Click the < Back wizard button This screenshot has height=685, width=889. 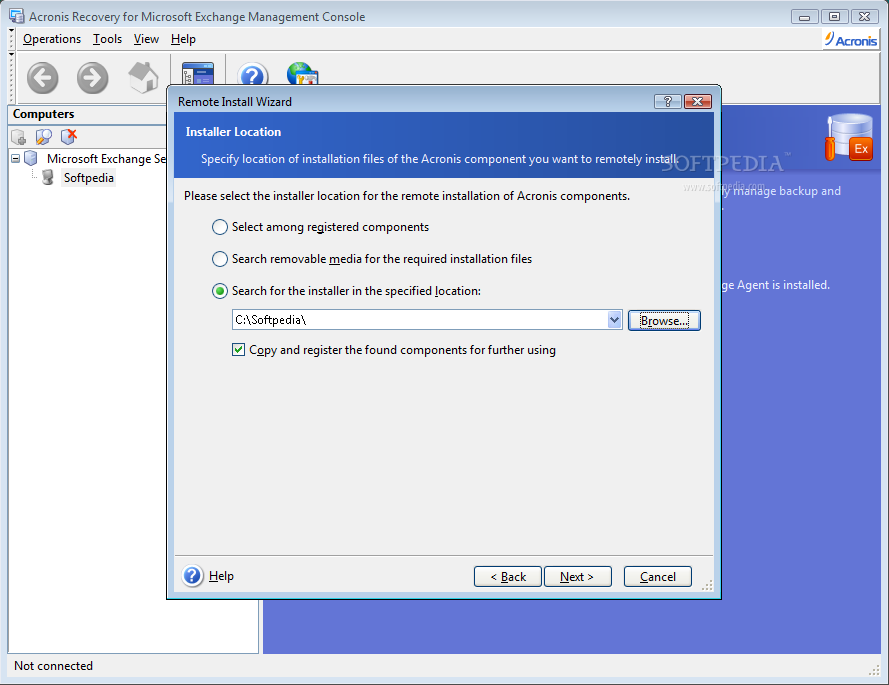click(x=508, y=577)
